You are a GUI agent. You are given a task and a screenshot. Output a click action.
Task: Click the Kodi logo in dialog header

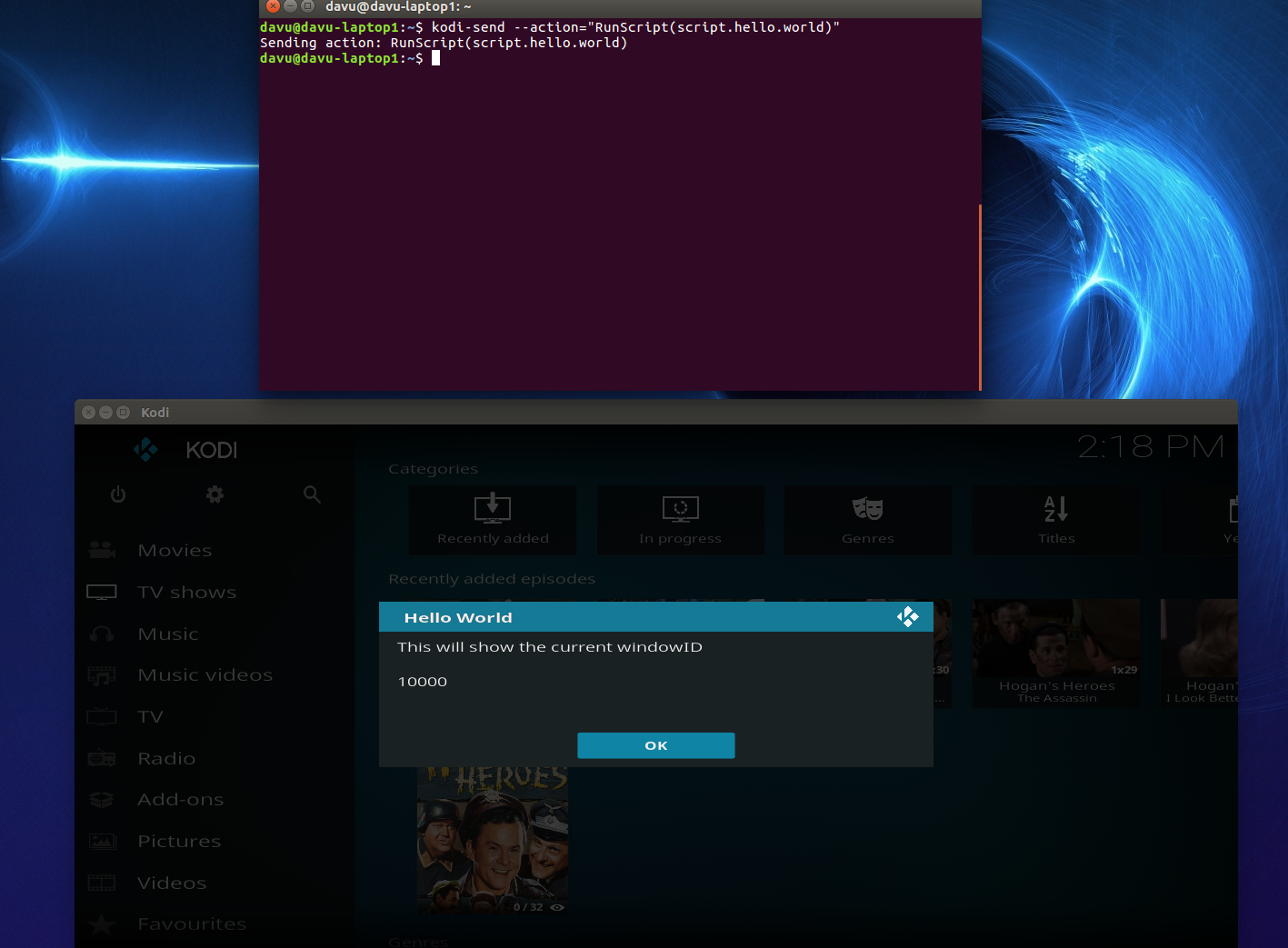tap(907, 617)
